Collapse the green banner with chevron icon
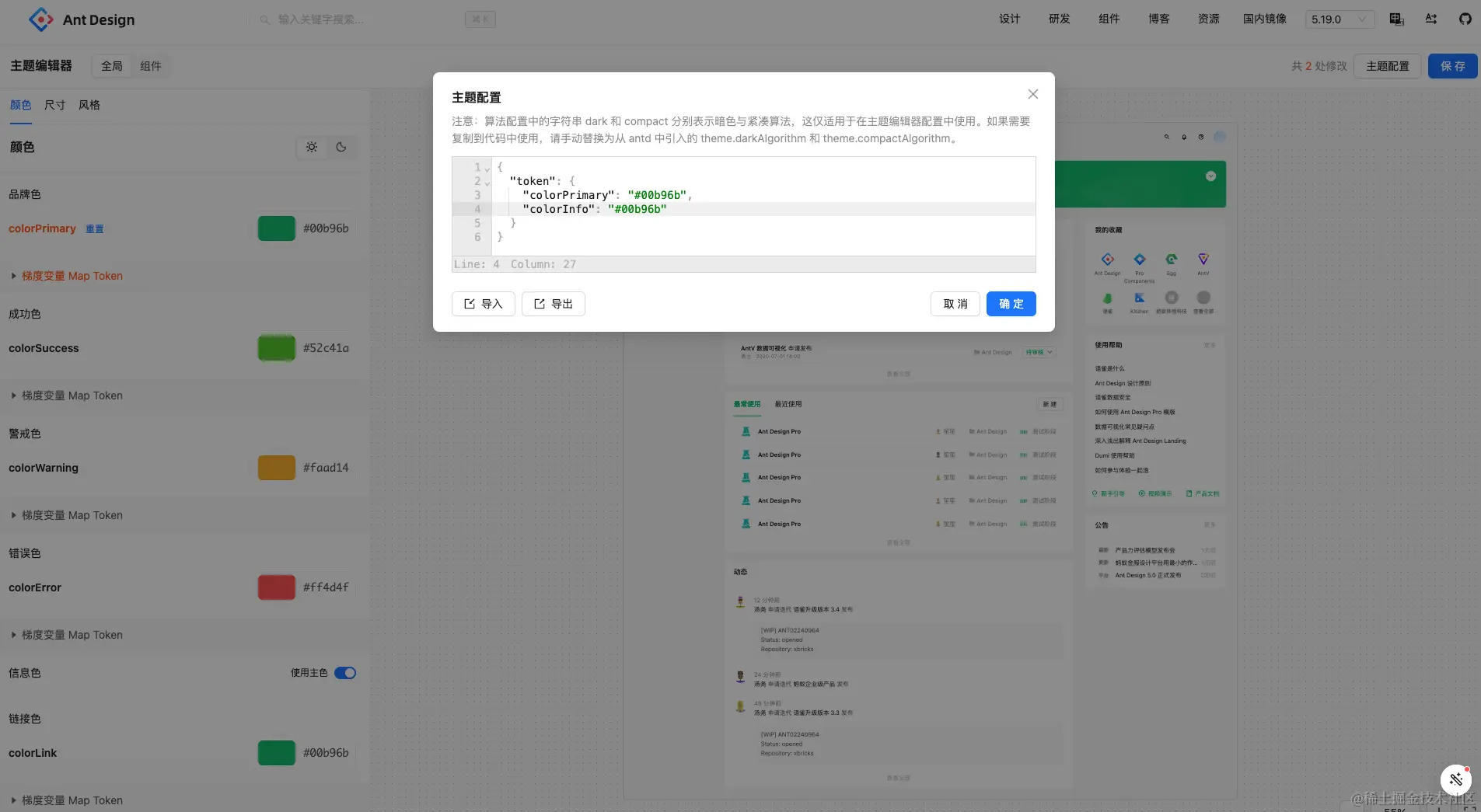The image size is (1481, 812). coord(1210,176)
